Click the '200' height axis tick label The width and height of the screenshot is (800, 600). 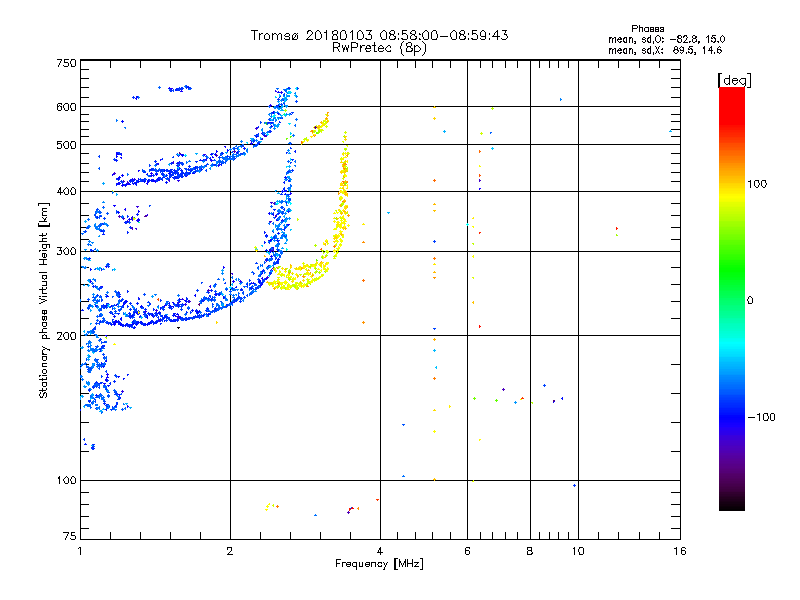coord(66,336)
